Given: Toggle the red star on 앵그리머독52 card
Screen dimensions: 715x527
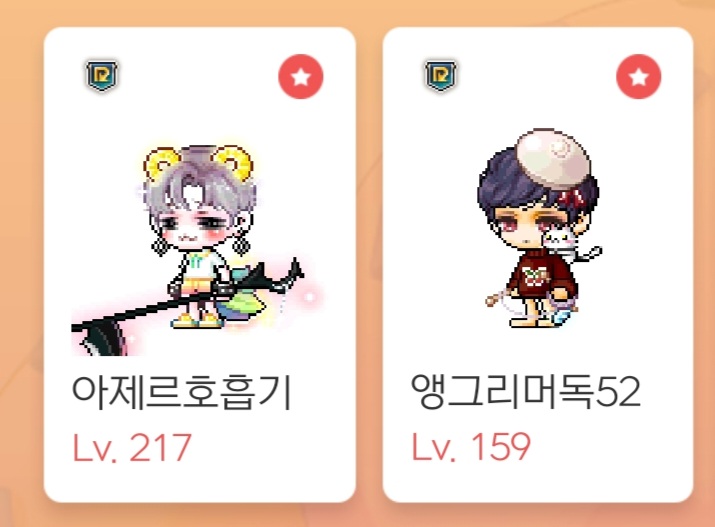Looking at the screenshot, I should (638, 77).
